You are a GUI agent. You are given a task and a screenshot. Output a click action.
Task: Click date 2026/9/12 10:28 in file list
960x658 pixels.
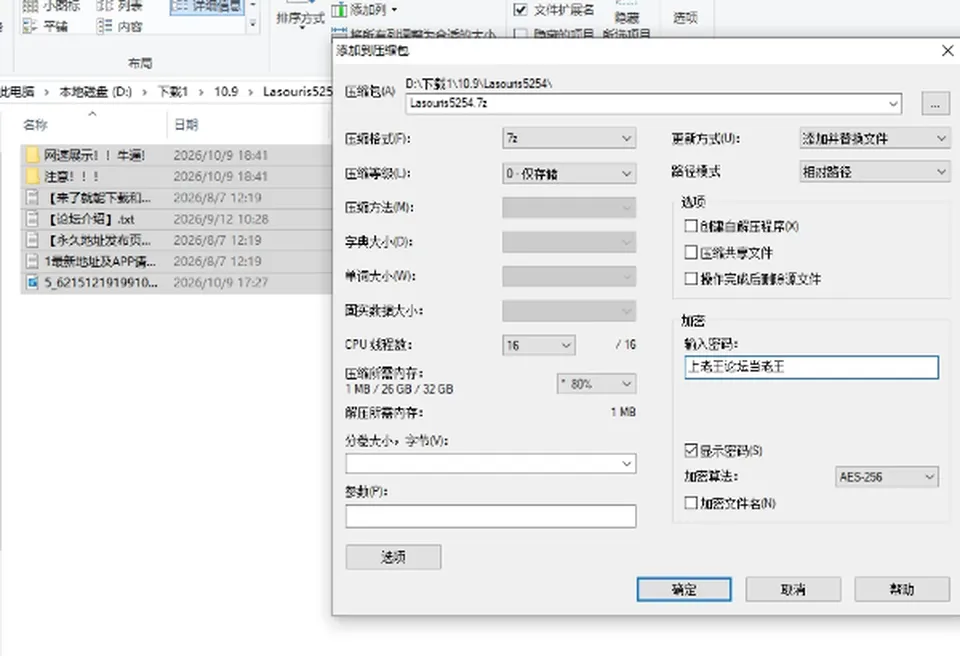click(x=220, y=219)
